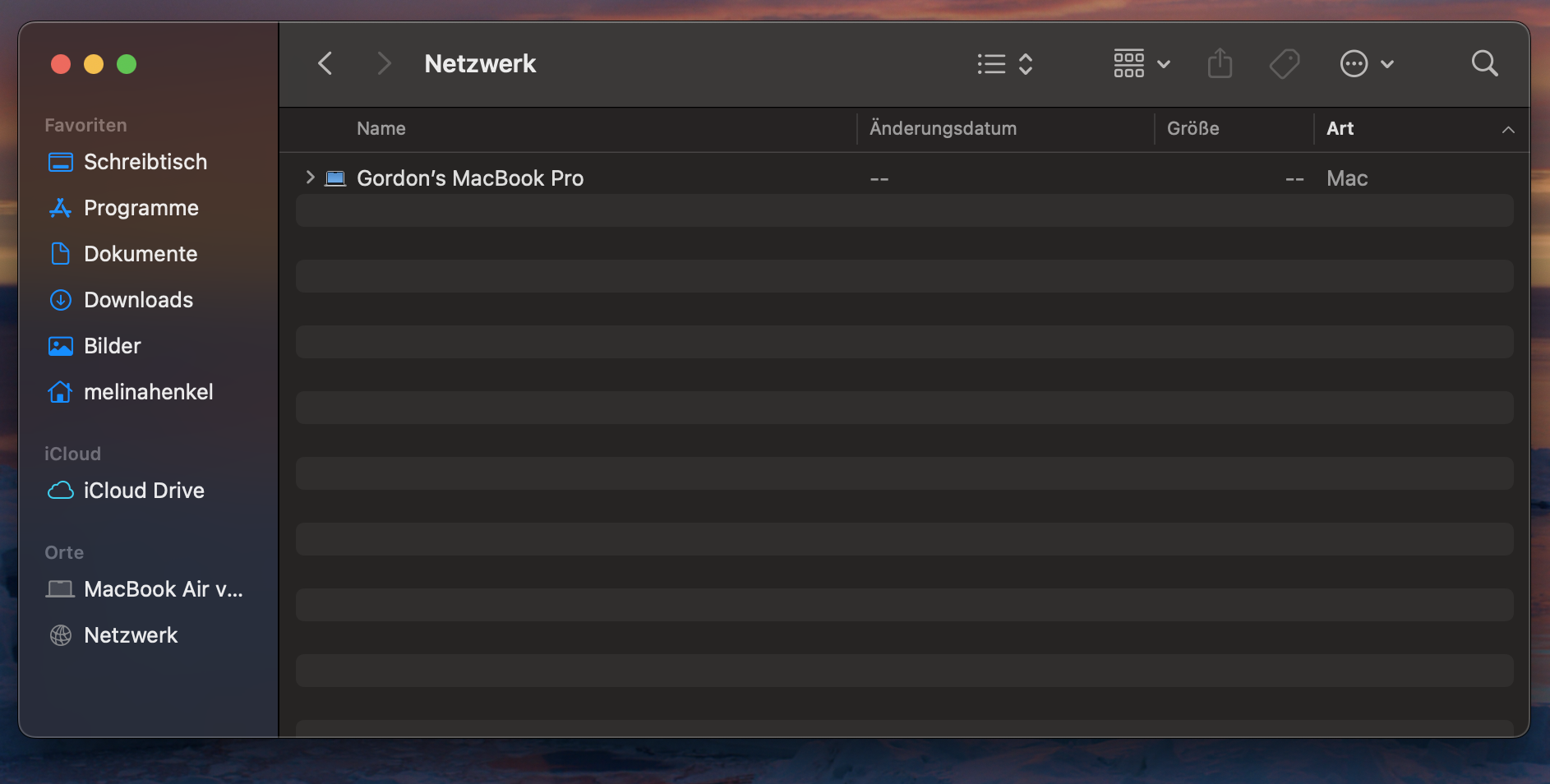The height and width of the screenshot is (784, 1550).
Task: Sort by the Name column header
Action: pos(381,128)
